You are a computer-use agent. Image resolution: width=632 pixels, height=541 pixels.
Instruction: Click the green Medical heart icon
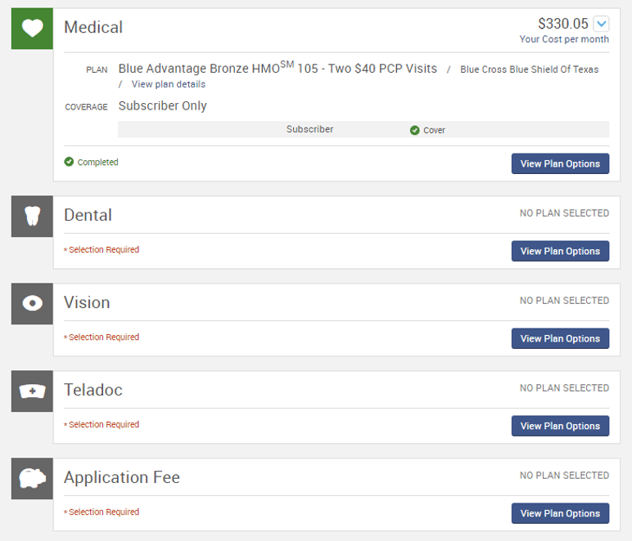[x=32, y=28]
